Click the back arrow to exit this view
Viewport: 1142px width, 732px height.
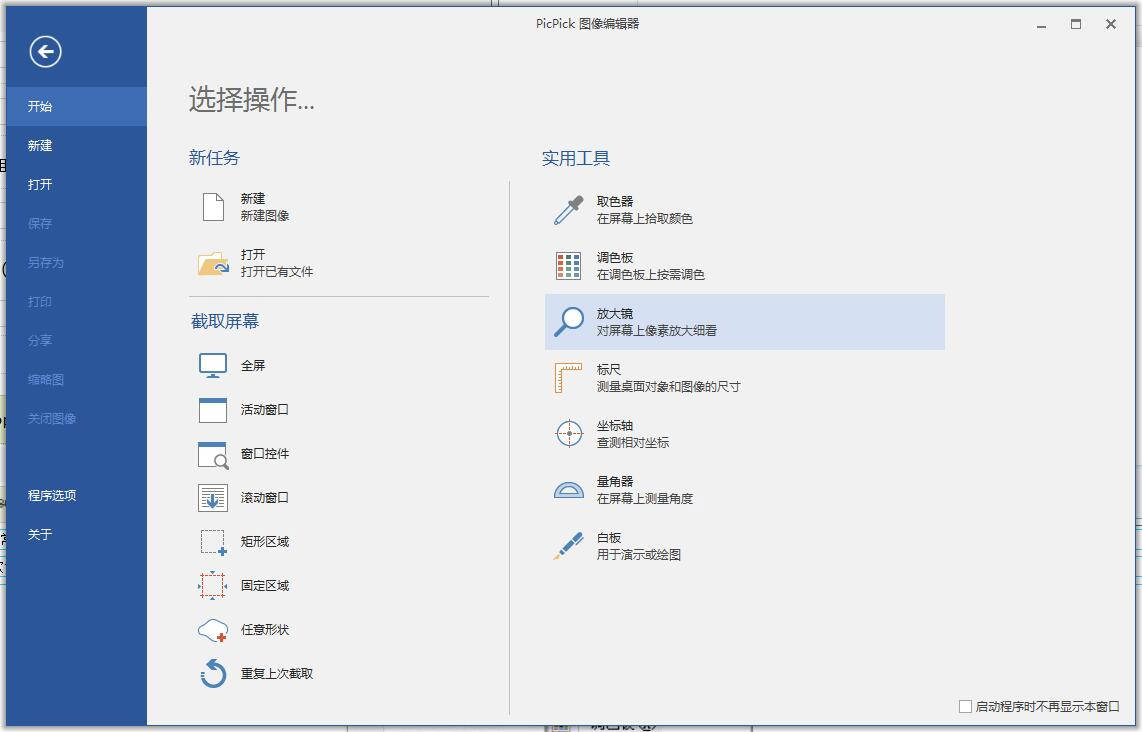[43, 51]
